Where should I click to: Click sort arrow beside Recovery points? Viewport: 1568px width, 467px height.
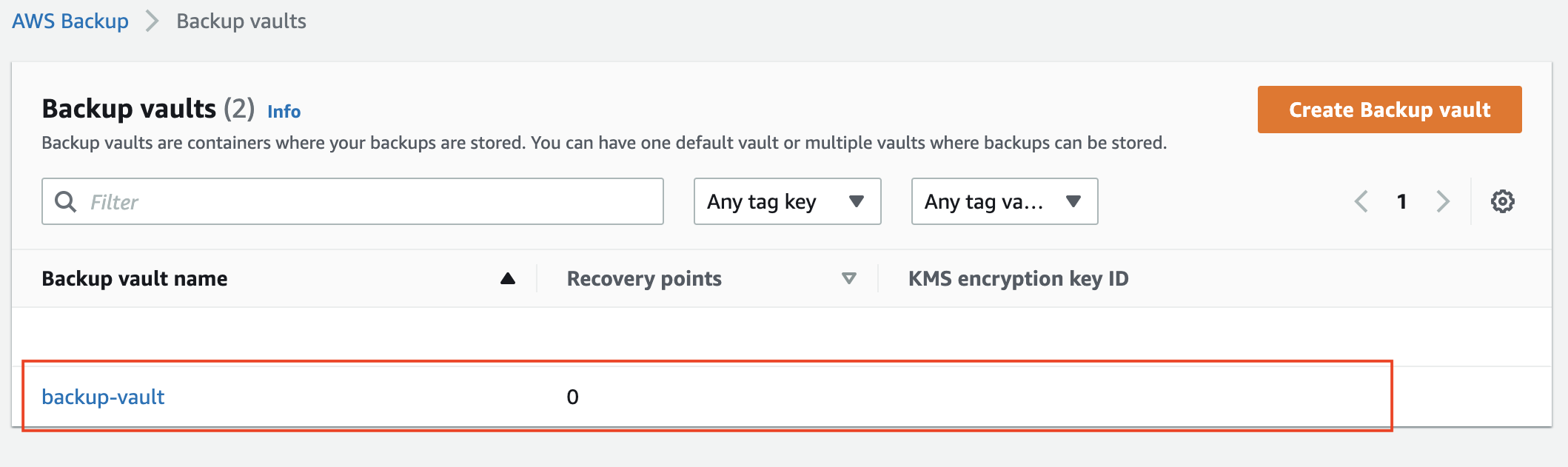tap(849, 278)
